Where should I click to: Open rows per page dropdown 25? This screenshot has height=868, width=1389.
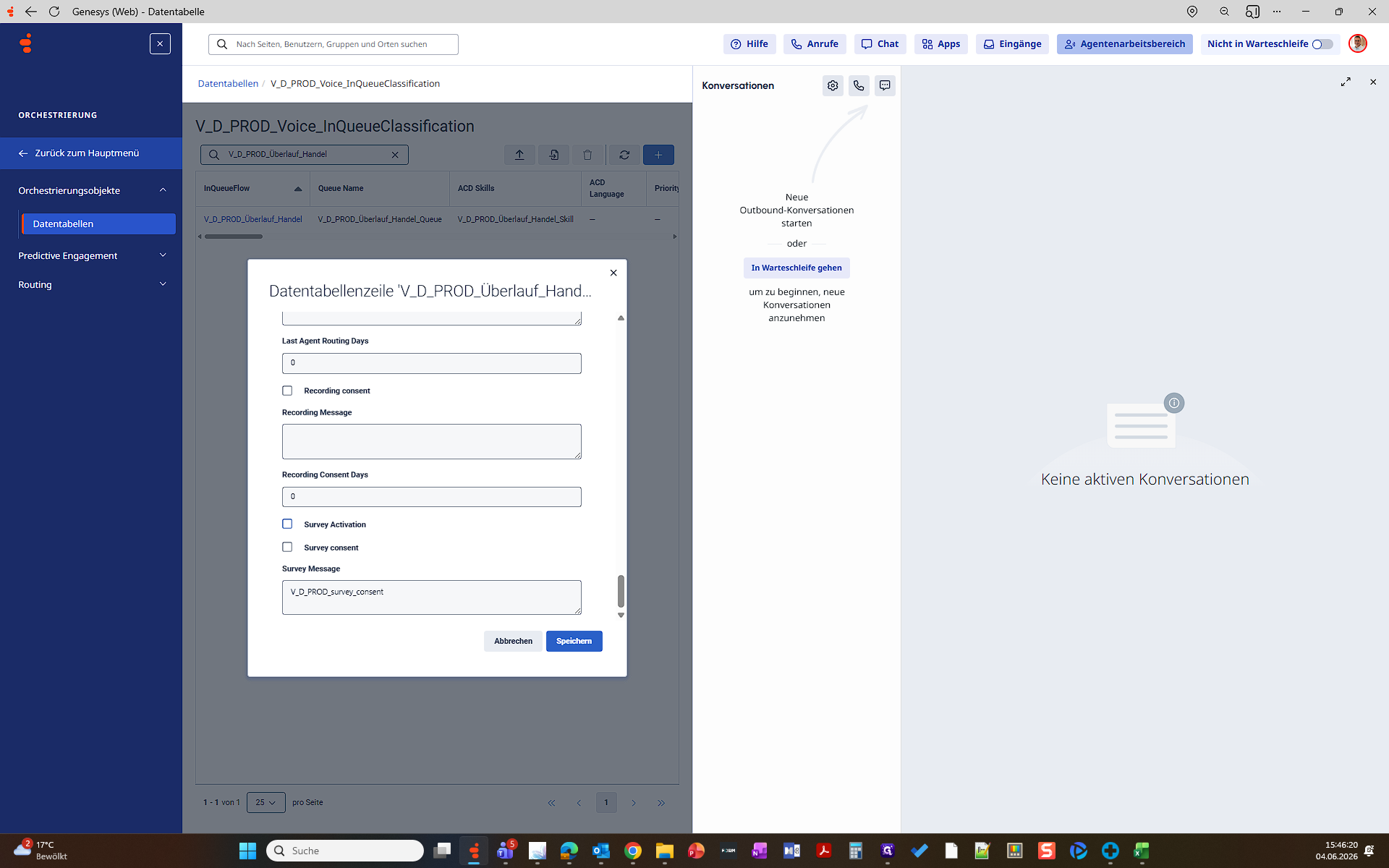click(266, 803)
